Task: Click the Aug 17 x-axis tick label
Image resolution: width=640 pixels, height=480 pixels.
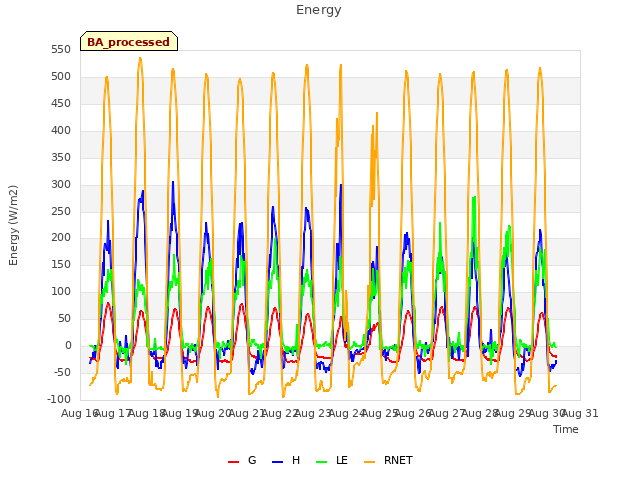Action: [113, 413]
